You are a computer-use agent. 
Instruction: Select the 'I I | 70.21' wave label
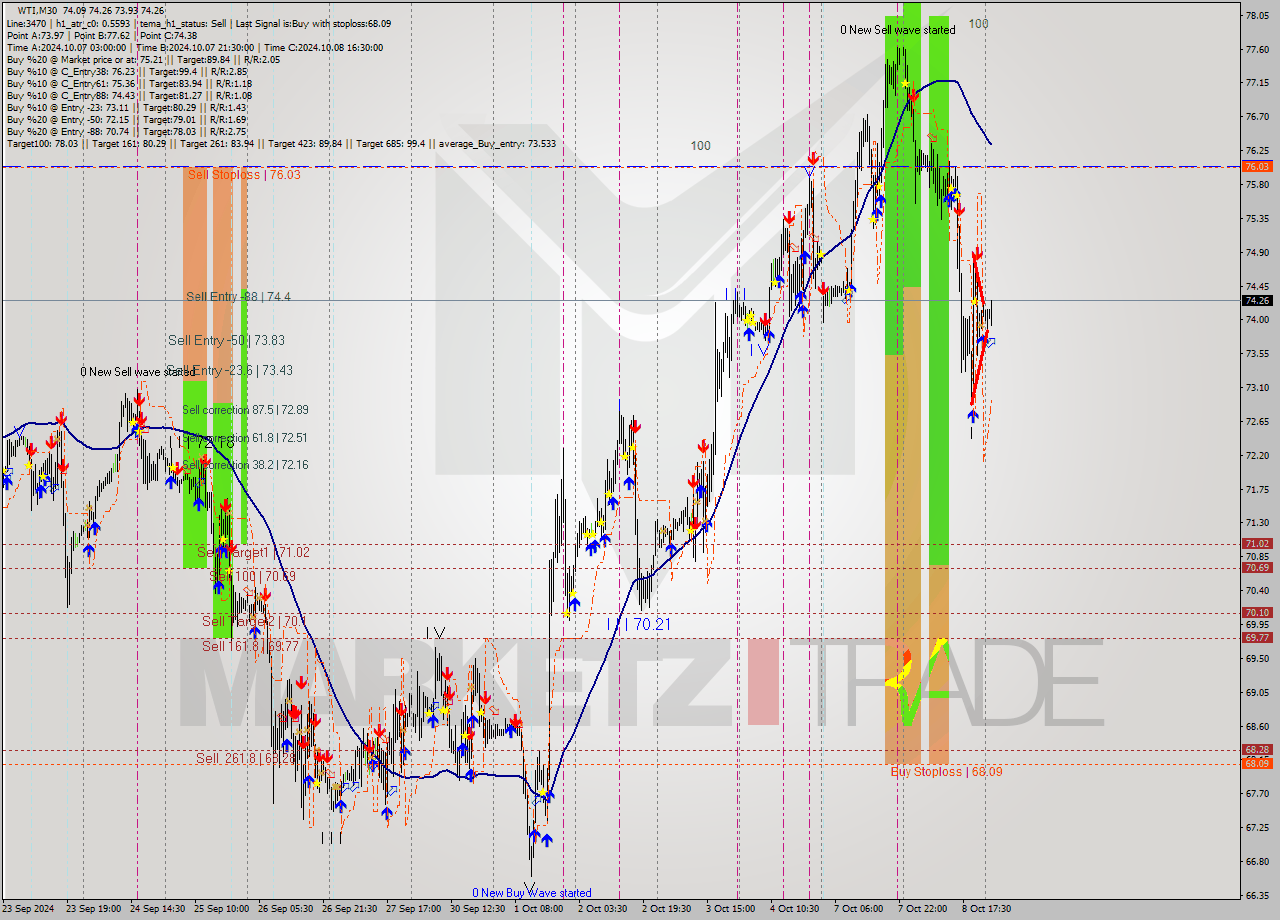[638, 624]
